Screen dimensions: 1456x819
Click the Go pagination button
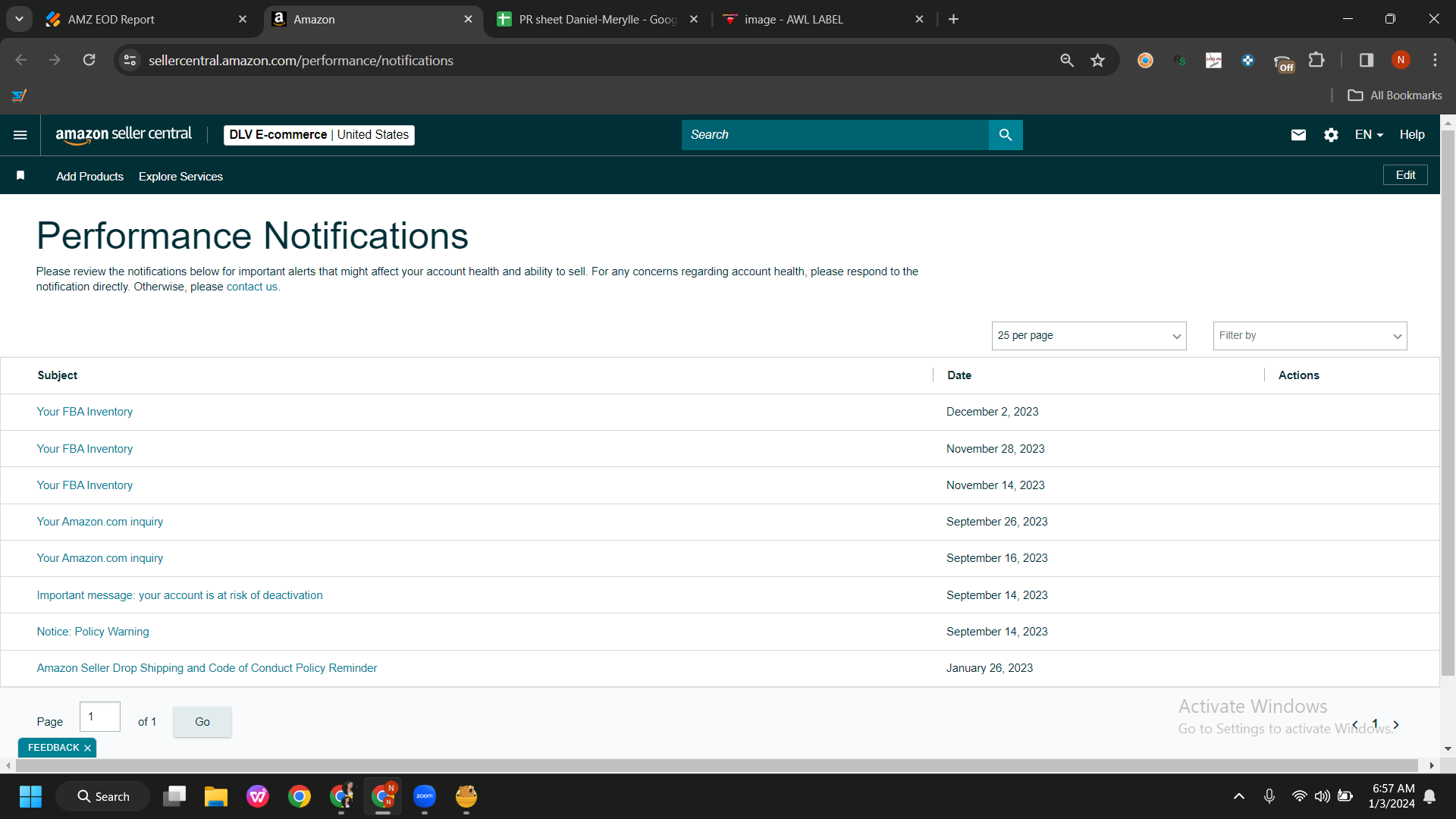tap(202, 722)
